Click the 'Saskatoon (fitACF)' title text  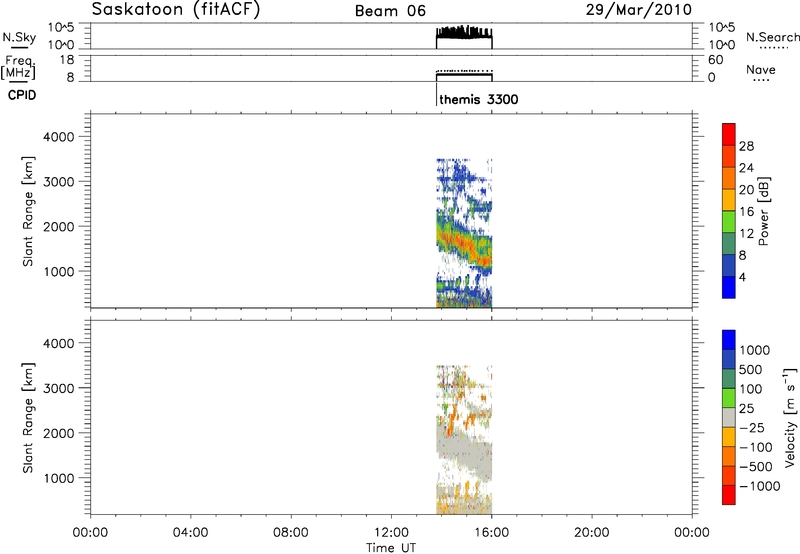pyautogui.click(x=176, y=9)
